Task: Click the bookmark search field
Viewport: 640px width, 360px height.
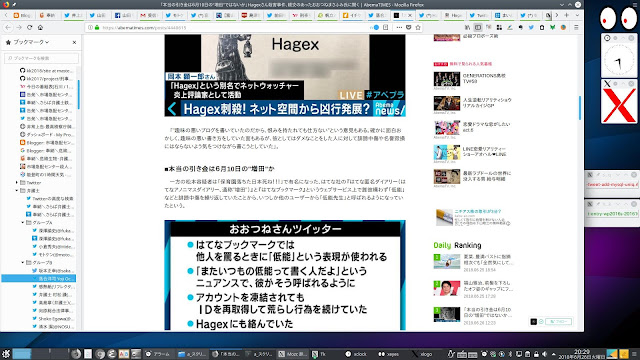Action: point(41,58)
